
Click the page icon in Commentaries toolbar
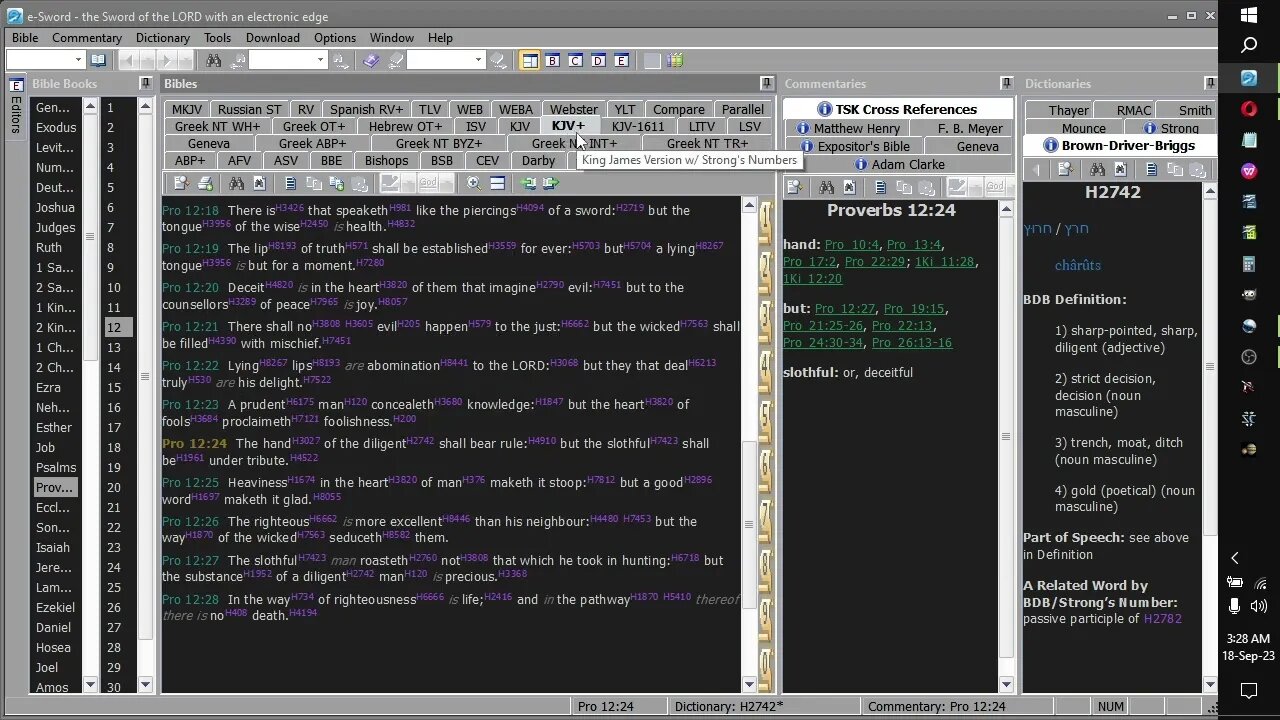coord(880,187)
